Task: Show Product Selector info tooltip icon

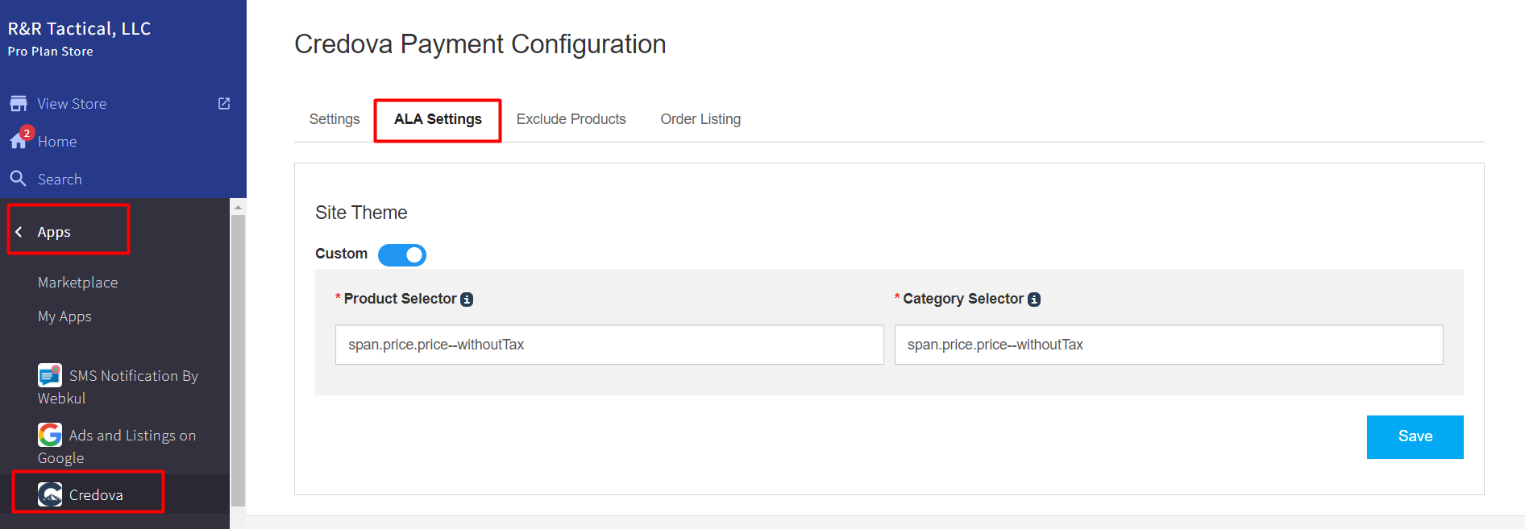Action: (x=467, y=299)
